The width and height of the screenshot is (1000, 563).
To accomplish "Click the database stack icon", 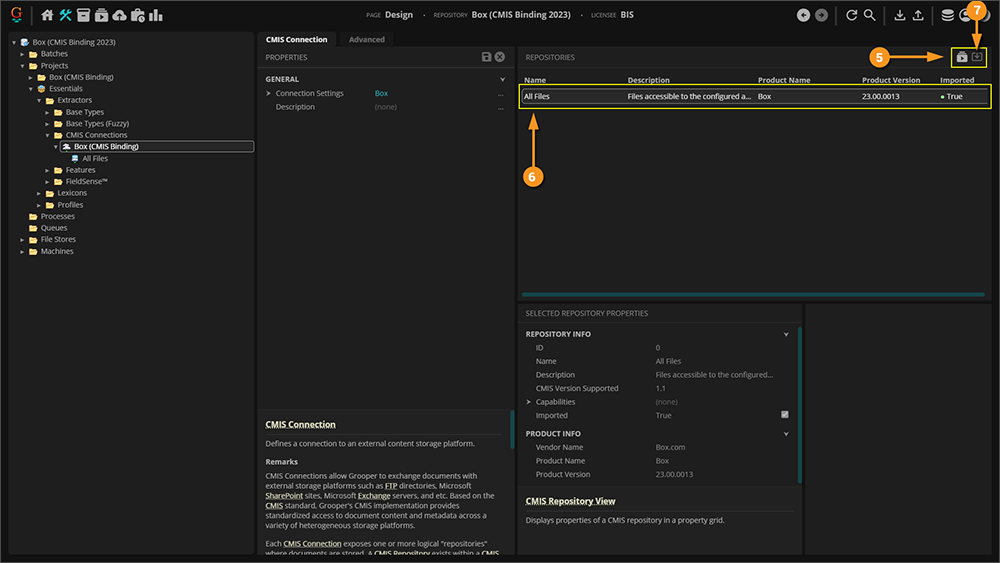I will (947, 15).
